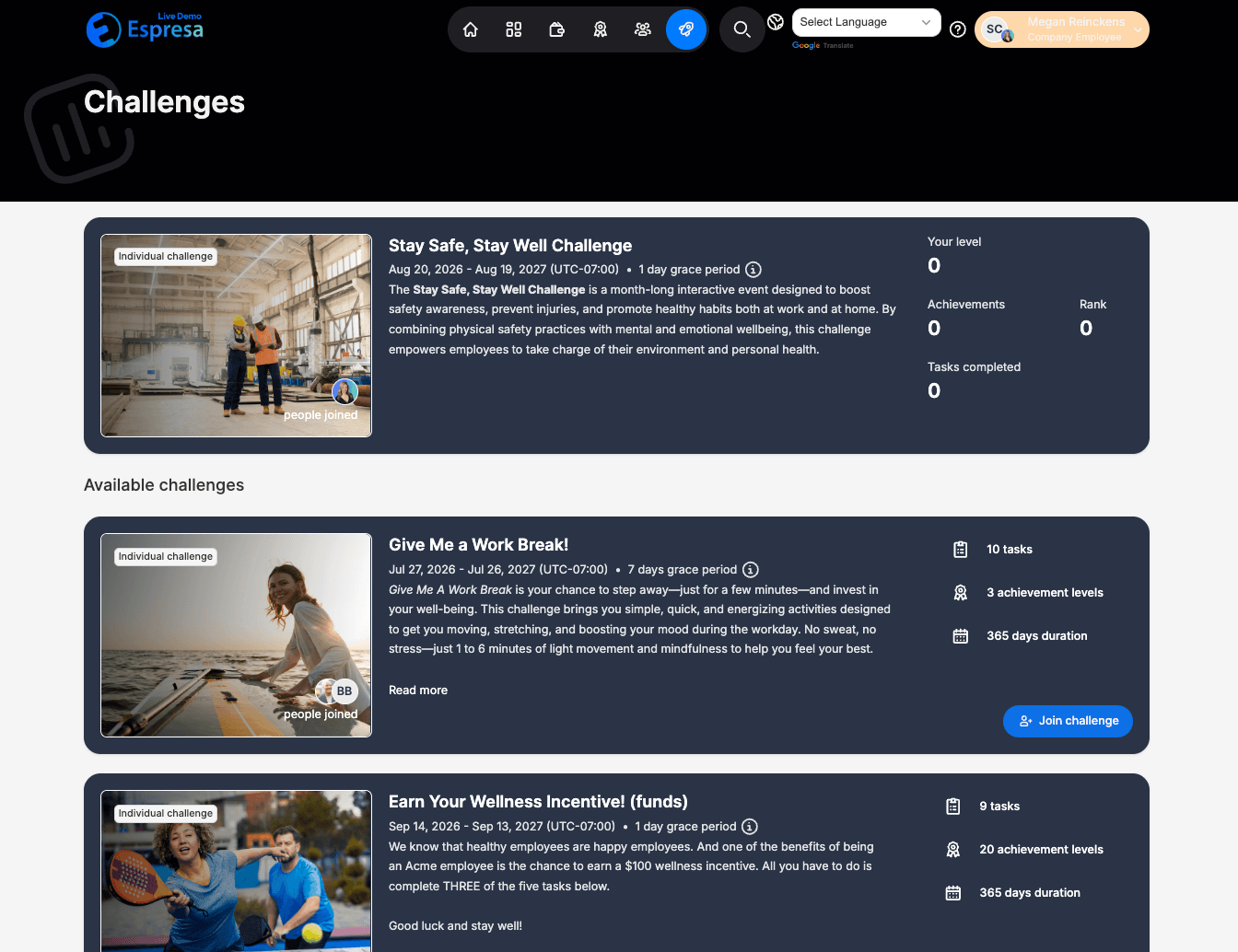Screen dimensions: 1238x952
Task: Click Read more on Work Break description
Action: (x=418, y=691)
